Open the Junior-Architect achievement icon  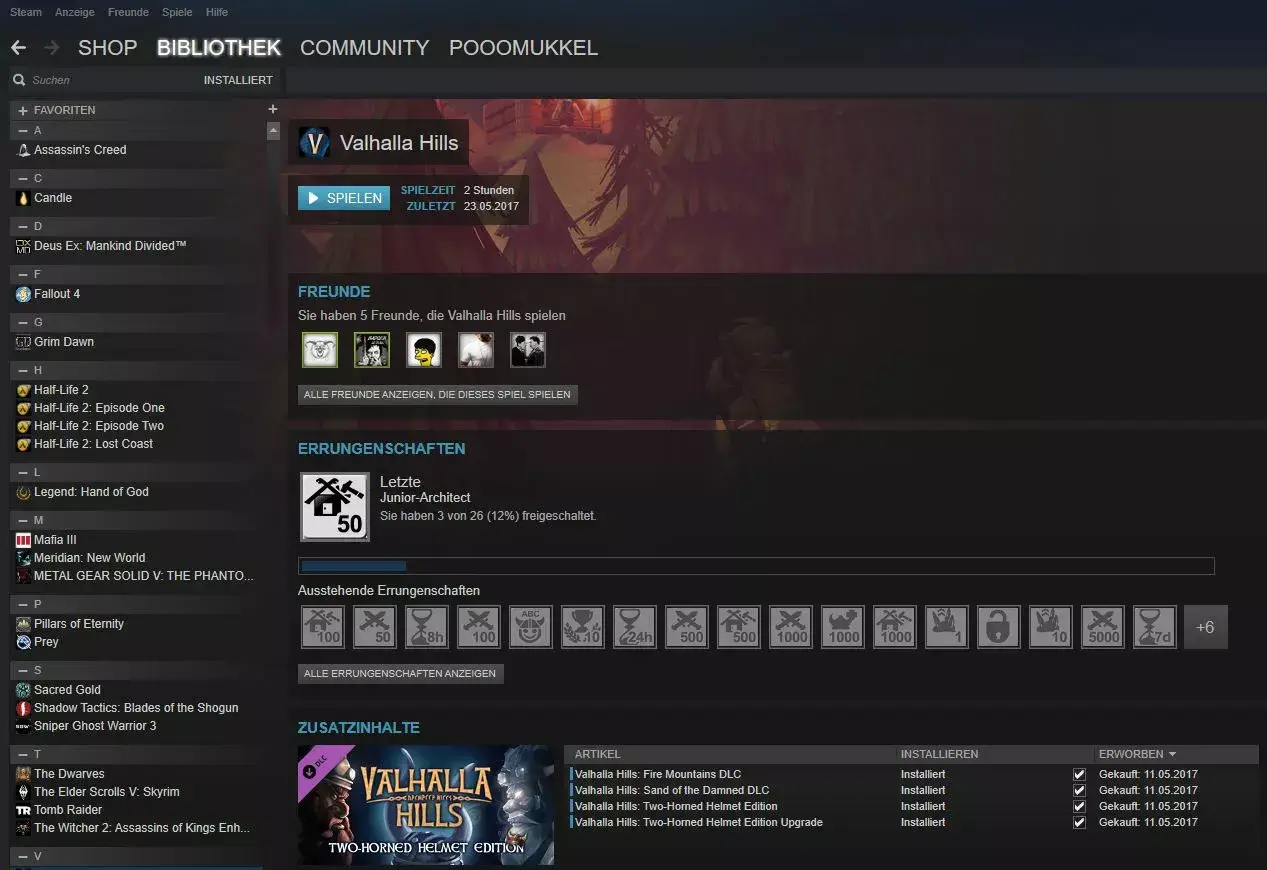point(335,507)
